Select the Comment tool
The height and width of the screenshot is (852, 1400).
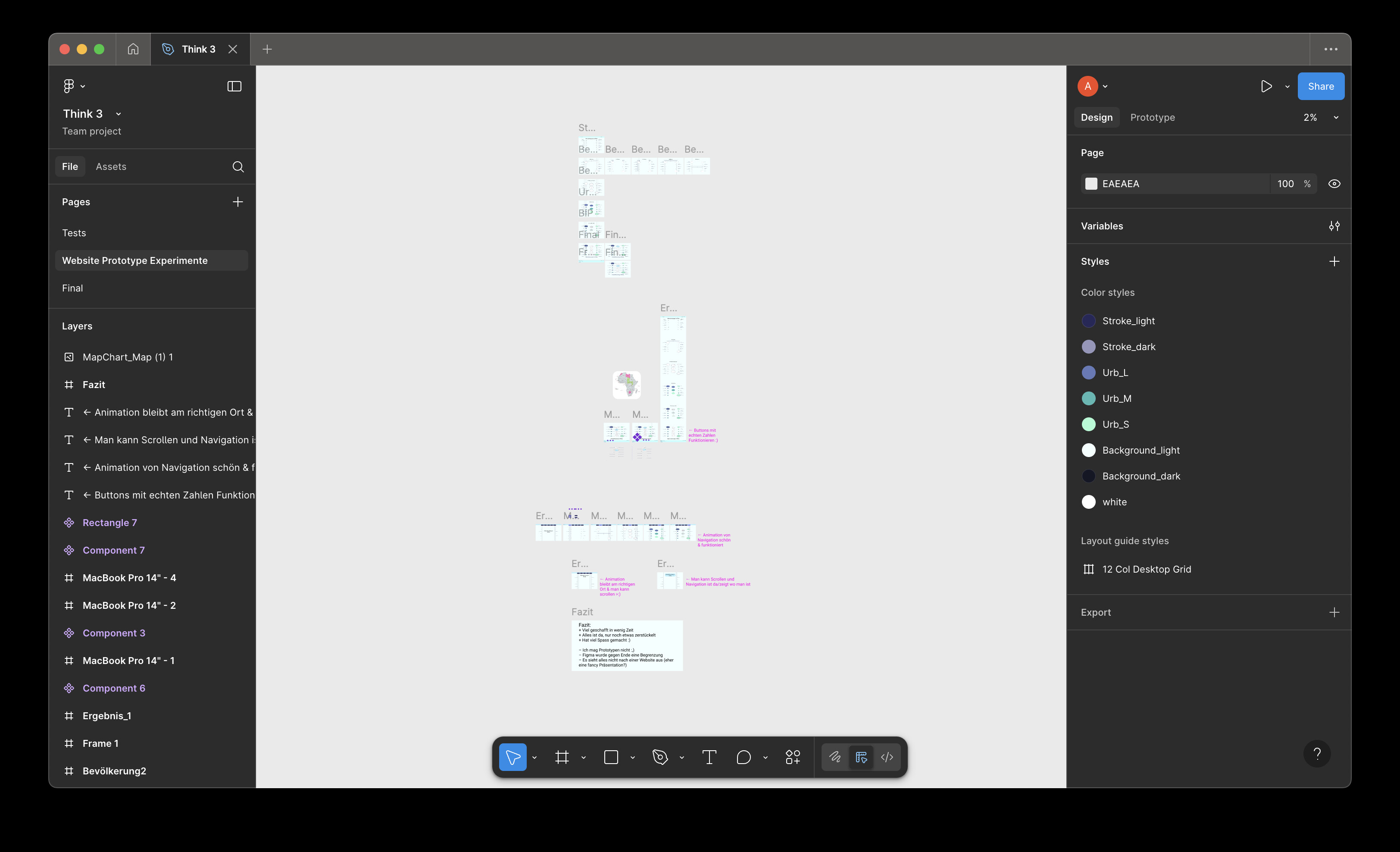tap(743, 757)
